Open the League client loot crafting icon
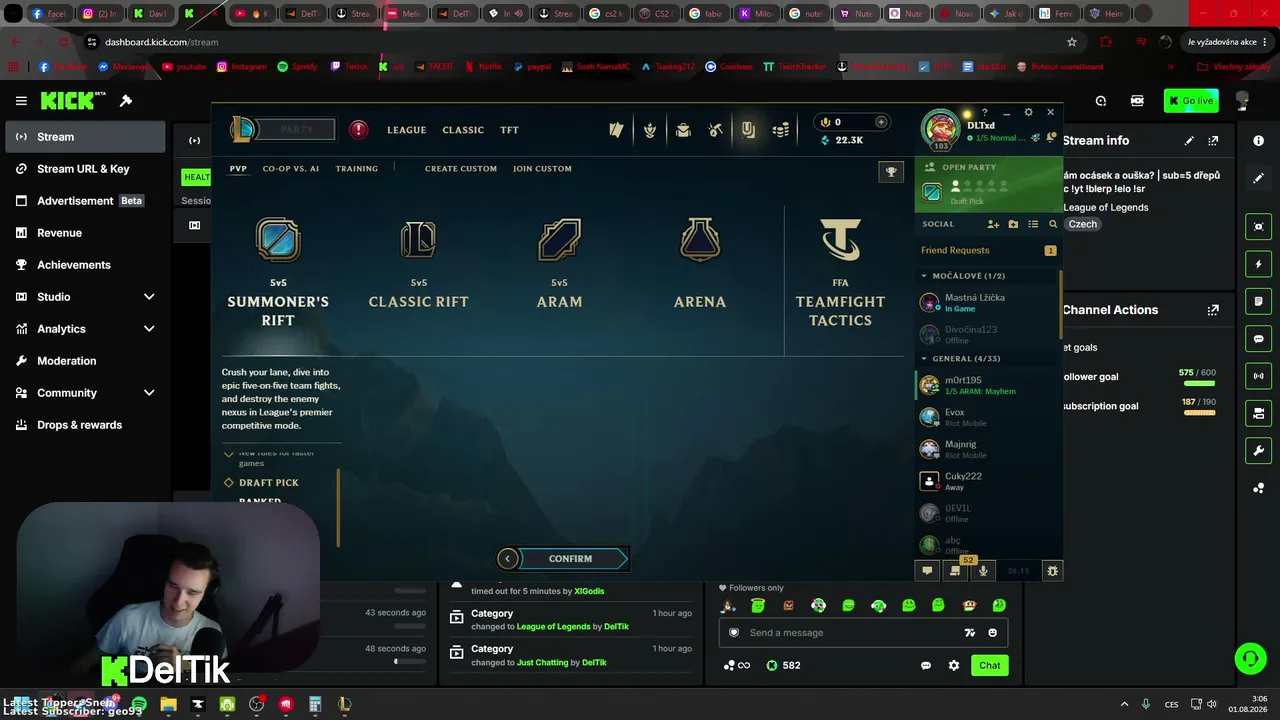This screenshot has width=1280, height=720. [x=716, y=130]
